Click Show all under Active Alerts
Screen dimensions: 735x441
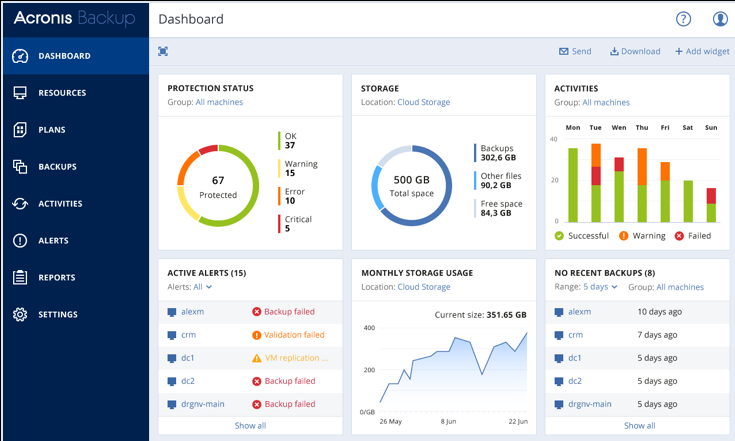coord(250,426)
